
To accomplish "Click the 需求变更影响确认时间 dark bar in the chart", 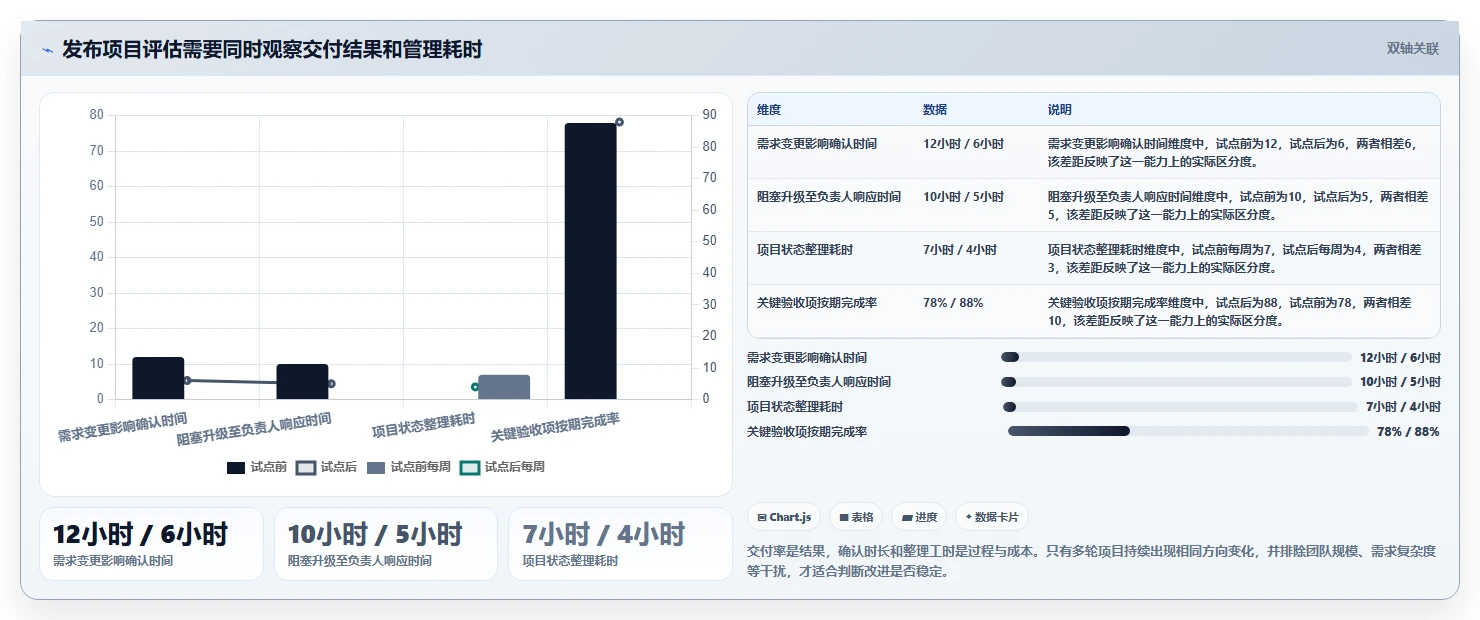I will (158, 378).
